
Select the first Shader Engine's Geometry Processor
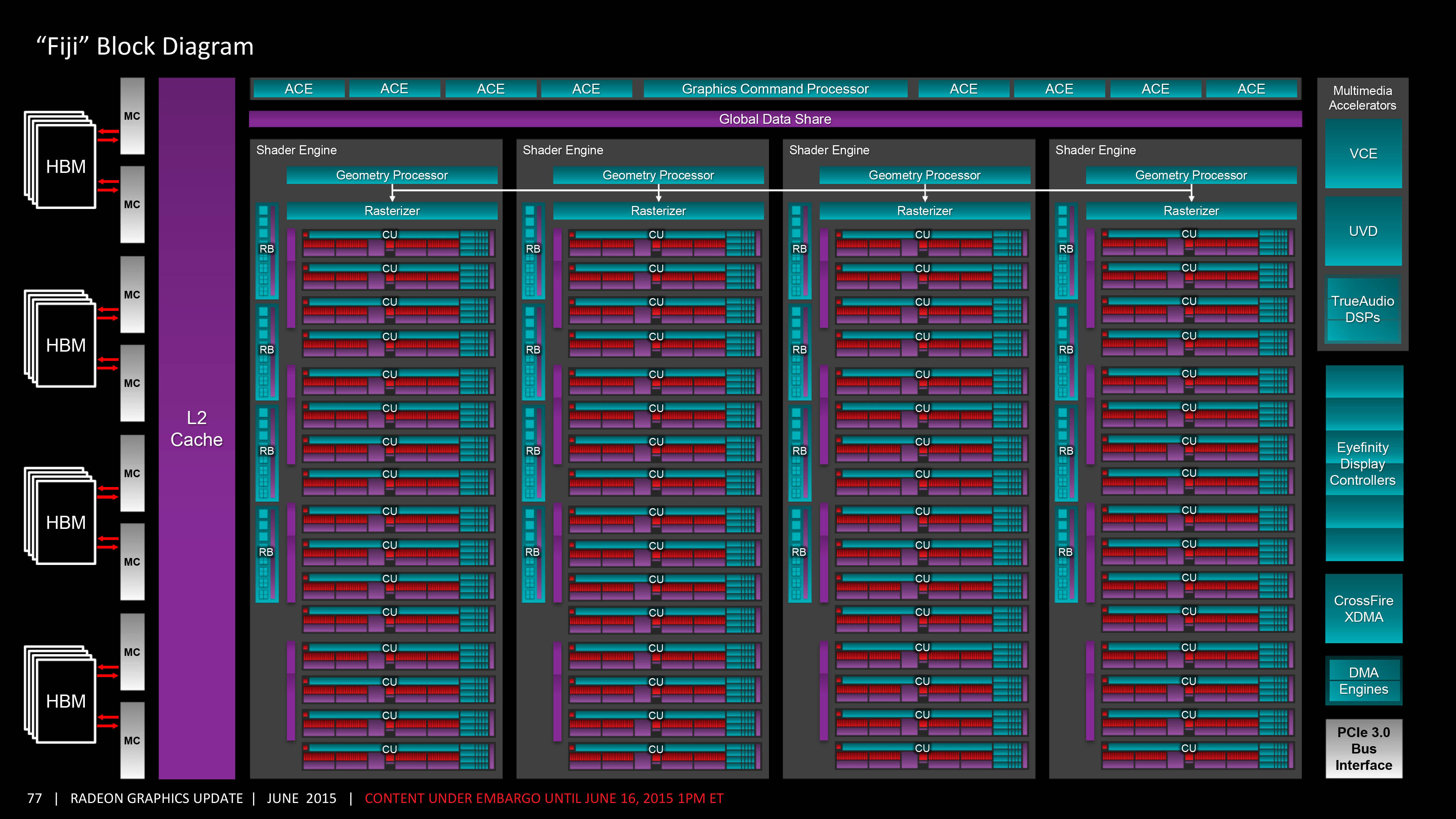392,175
